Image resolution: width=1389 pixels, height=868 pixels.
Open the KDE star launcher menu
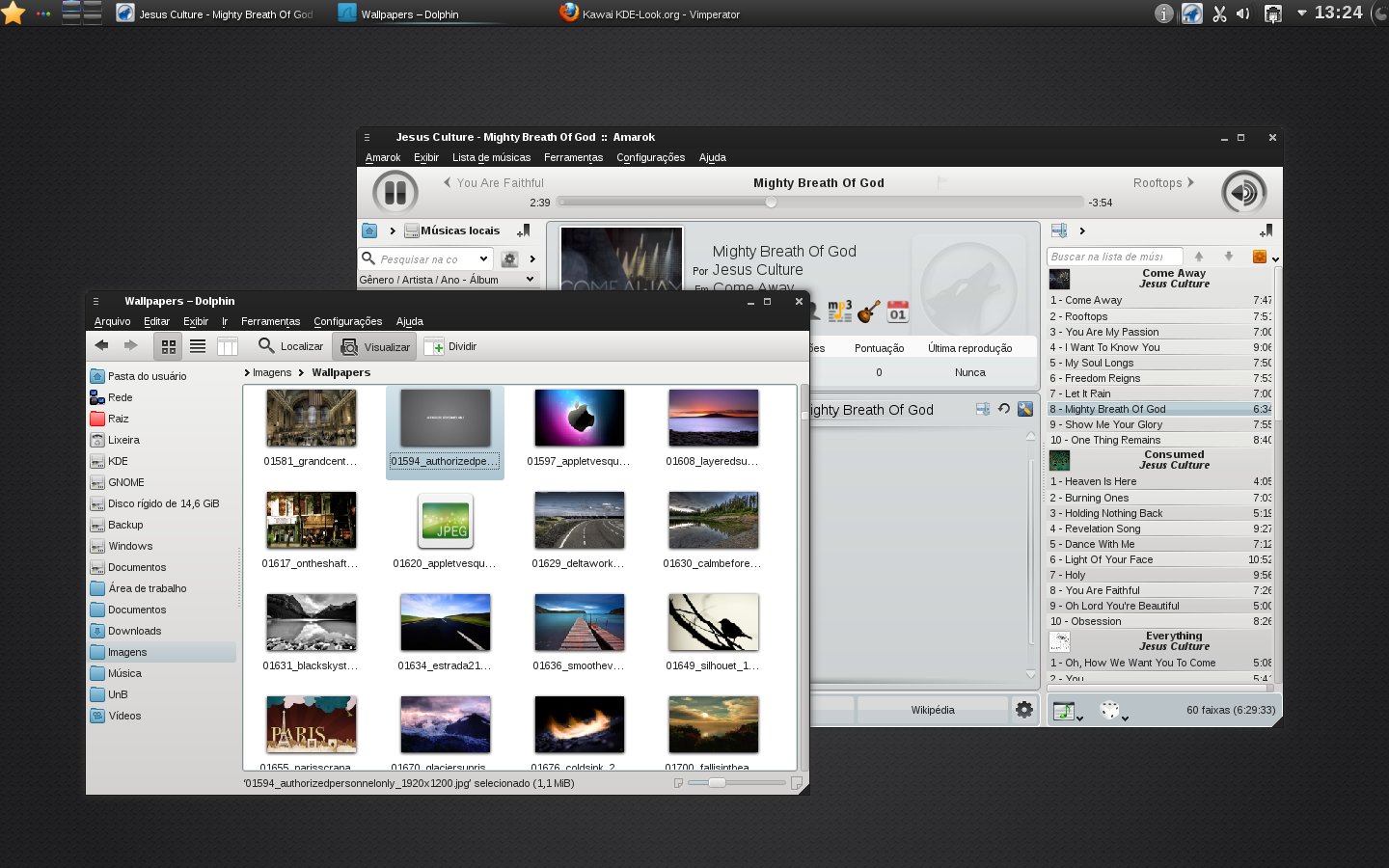coord(14,14)
